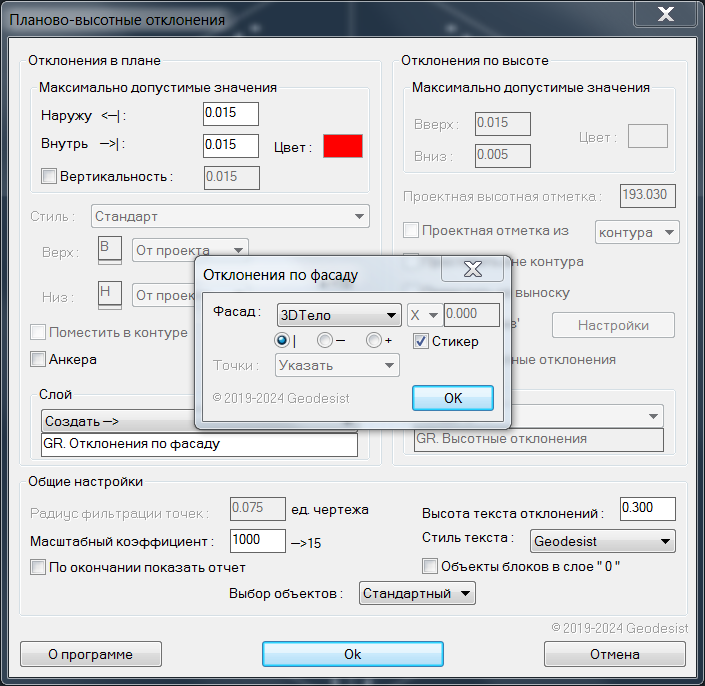Screen dimensions: 705x686
Task: Check "По окончании показать отчет" option
Action: click(x=39, y=567)
